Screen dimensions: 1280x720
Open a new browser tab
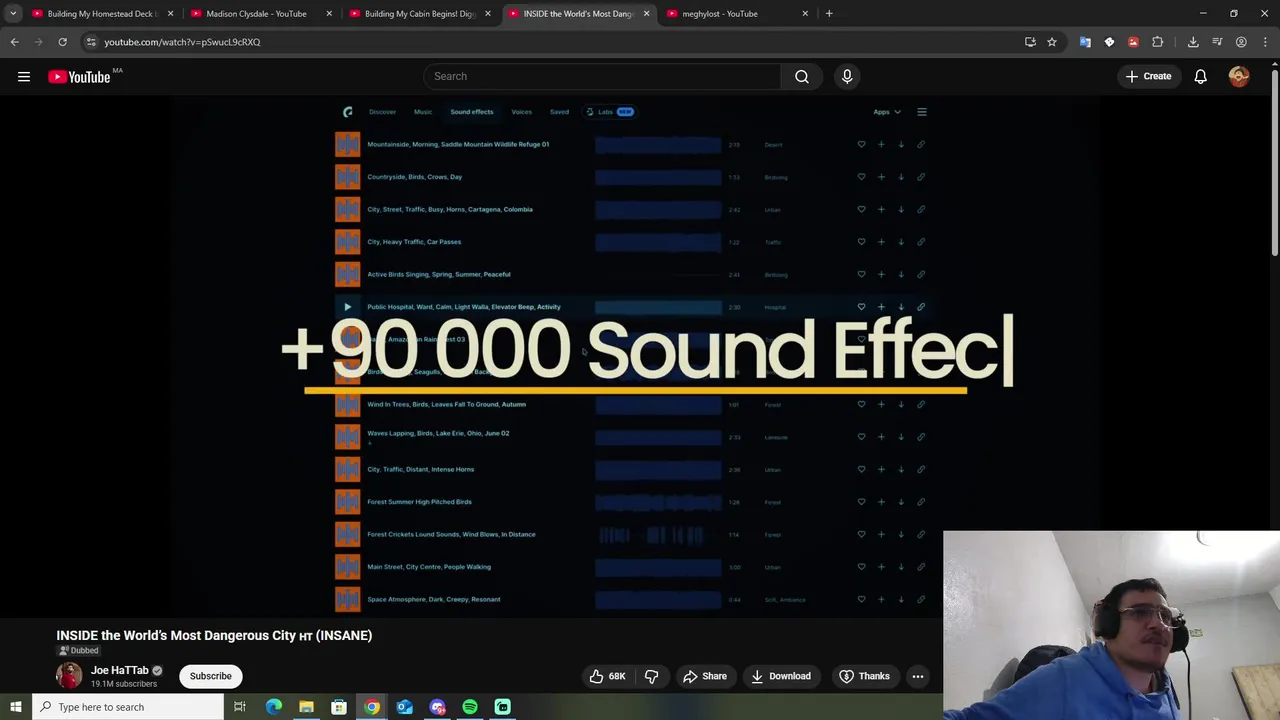[829, 13]
